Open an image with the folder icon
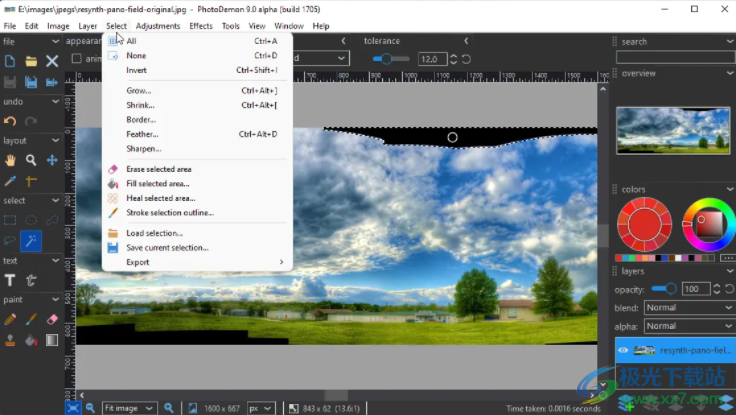This screenshot has height=415, width=736. click(31, 61)
